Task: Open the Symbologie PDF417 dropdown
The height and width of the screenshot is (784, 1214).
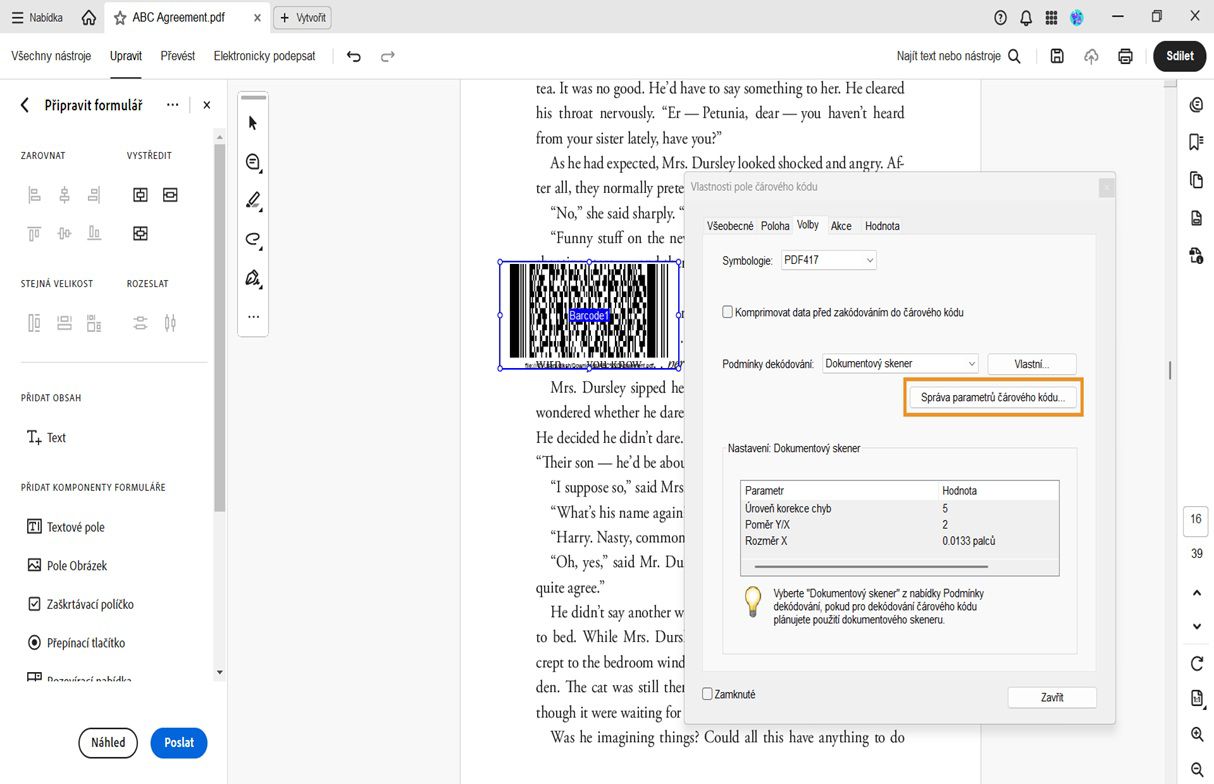Action: click(828, 261)
